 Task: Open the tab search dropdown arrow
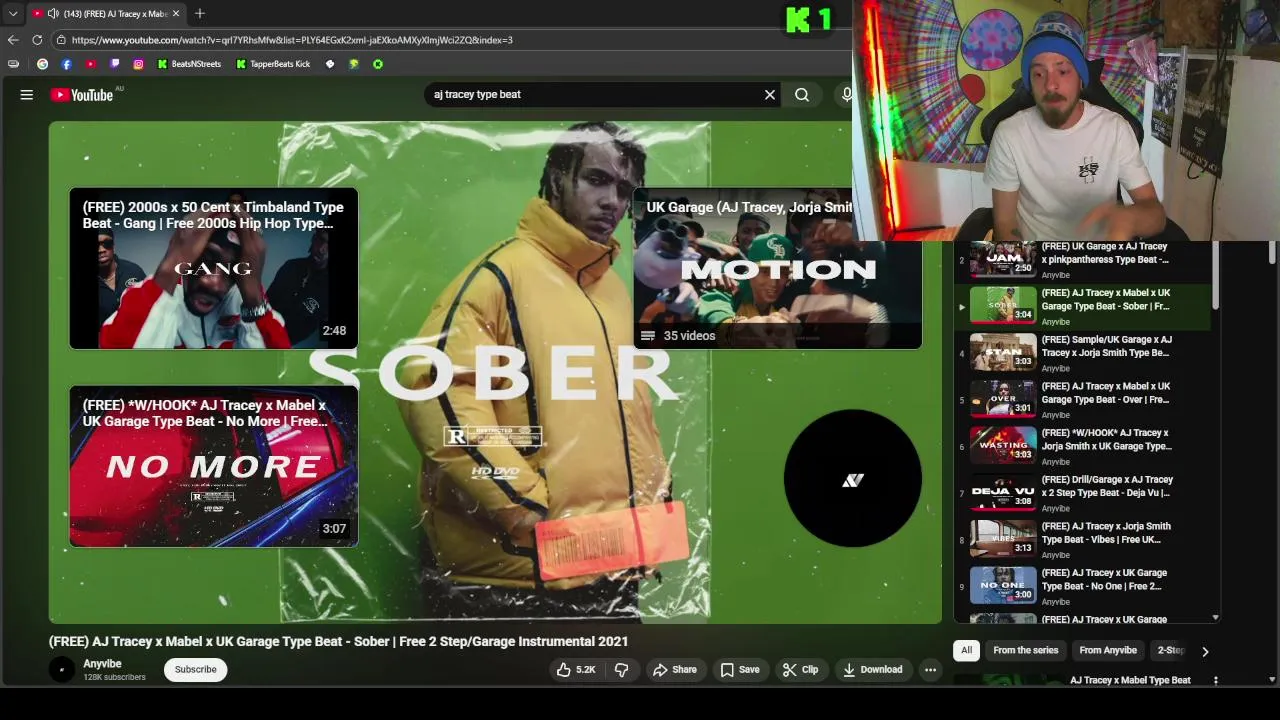pos(13,14)
